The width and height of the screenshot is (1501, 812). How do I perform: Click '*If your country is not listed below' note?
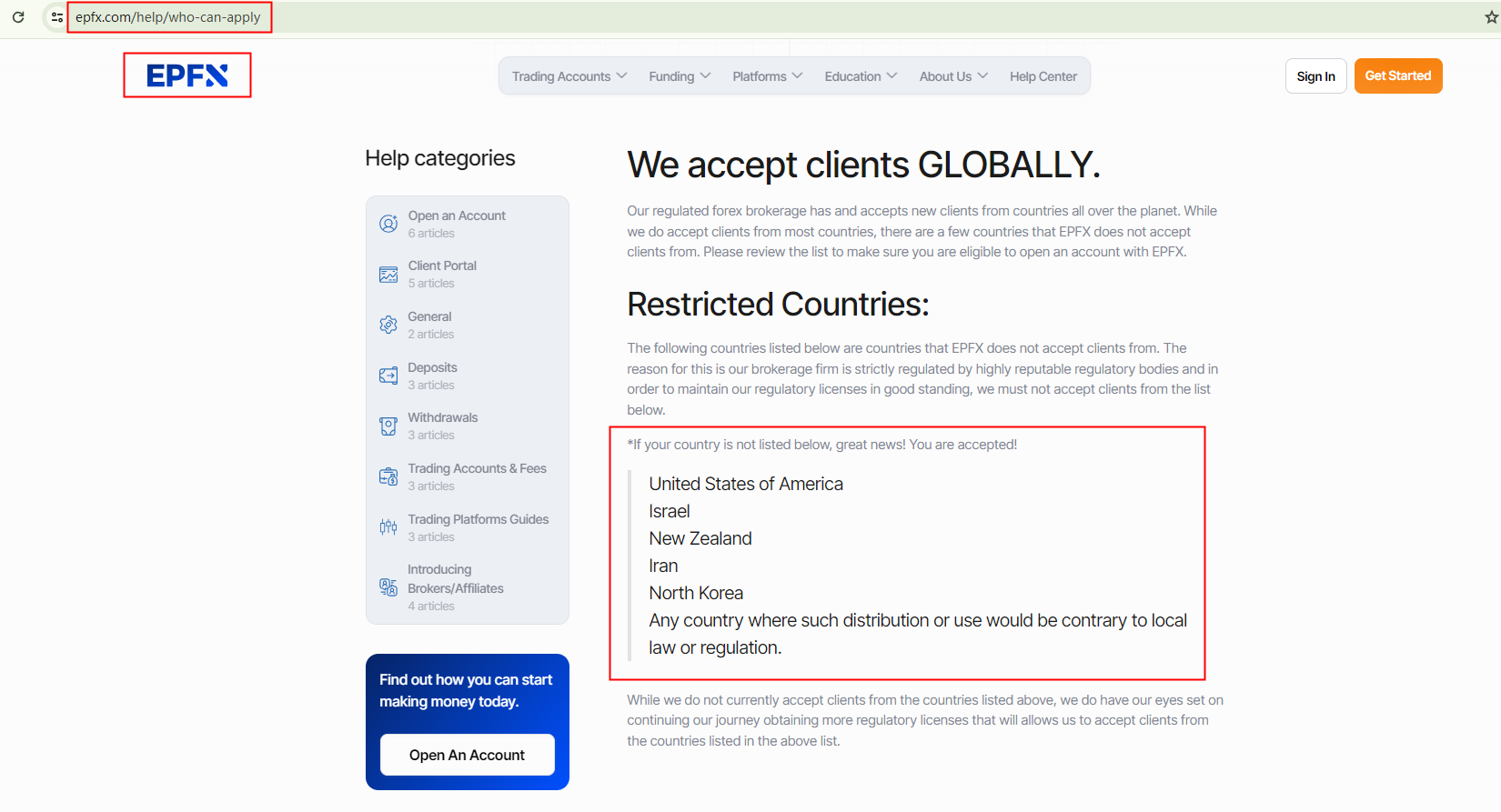coord(822,445)
